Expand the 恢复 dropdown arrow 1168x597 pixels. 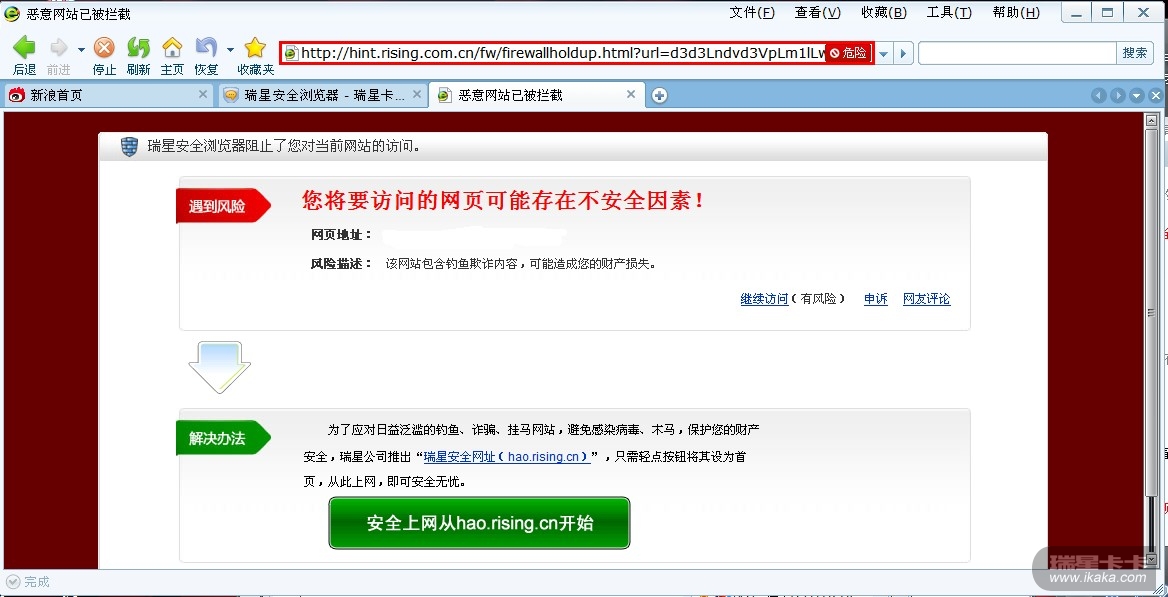pos(230,50)
